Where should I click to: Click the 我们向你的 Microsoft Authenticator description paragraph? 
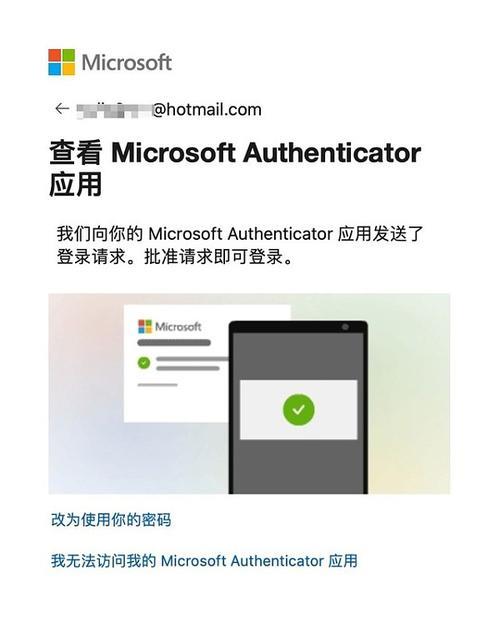(x=240, y=245)
